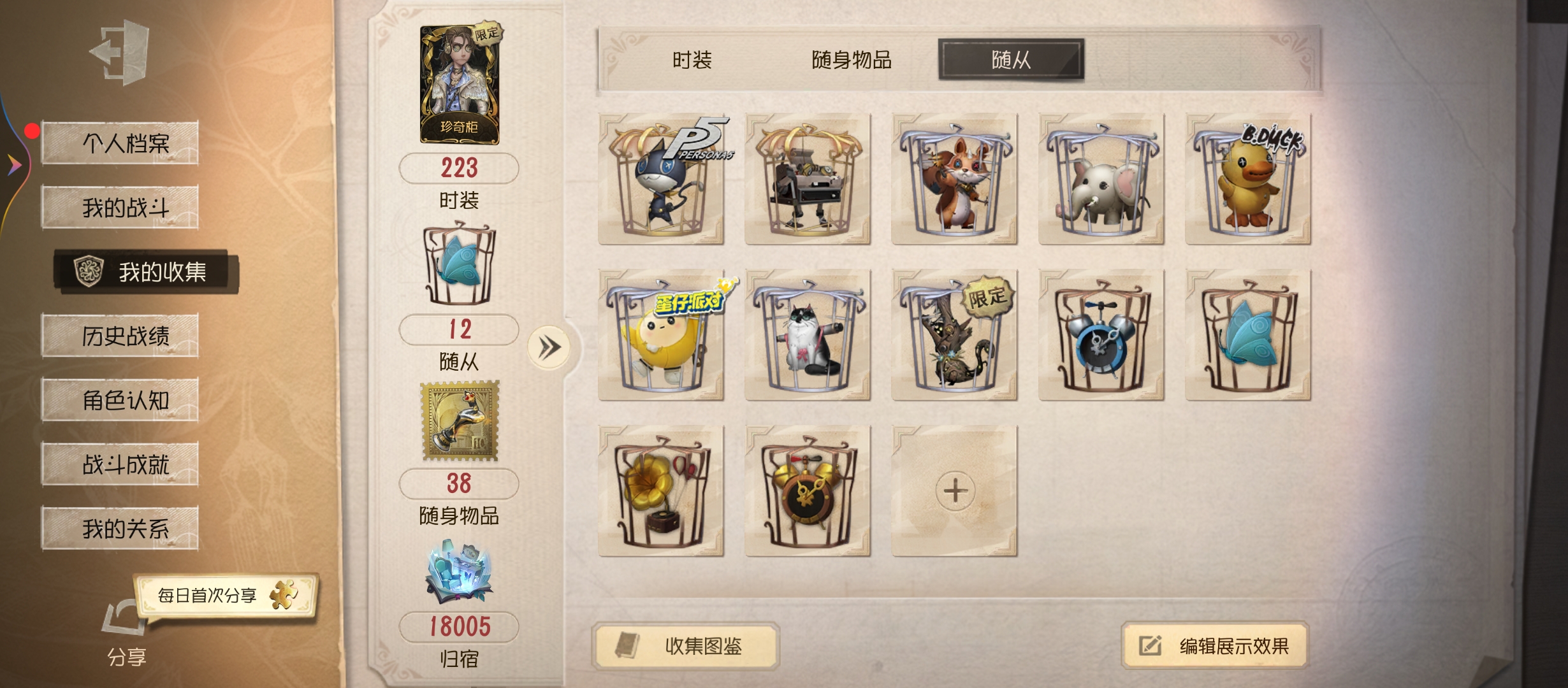This screenshot has width=1568, height=688.
Task: Select the B.Duck yellow duck pet
Action: (x=1248, y=179)
